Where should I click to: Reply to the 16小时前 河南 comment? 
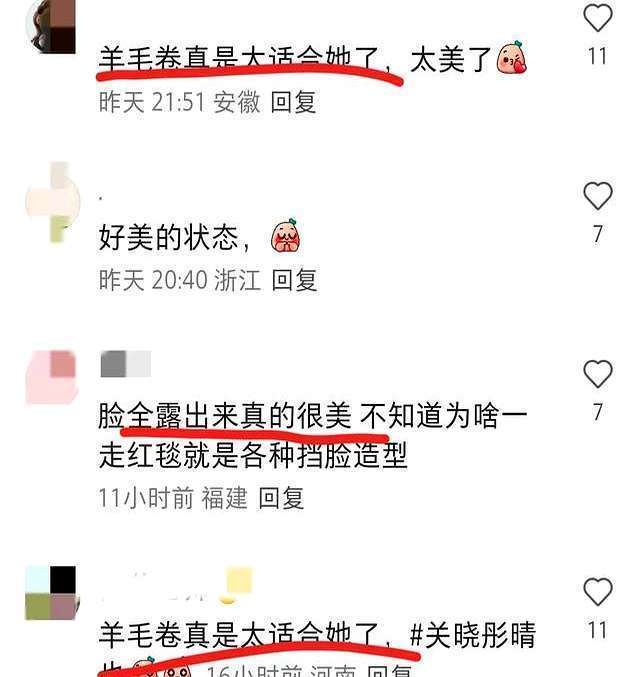coord(389,671)
